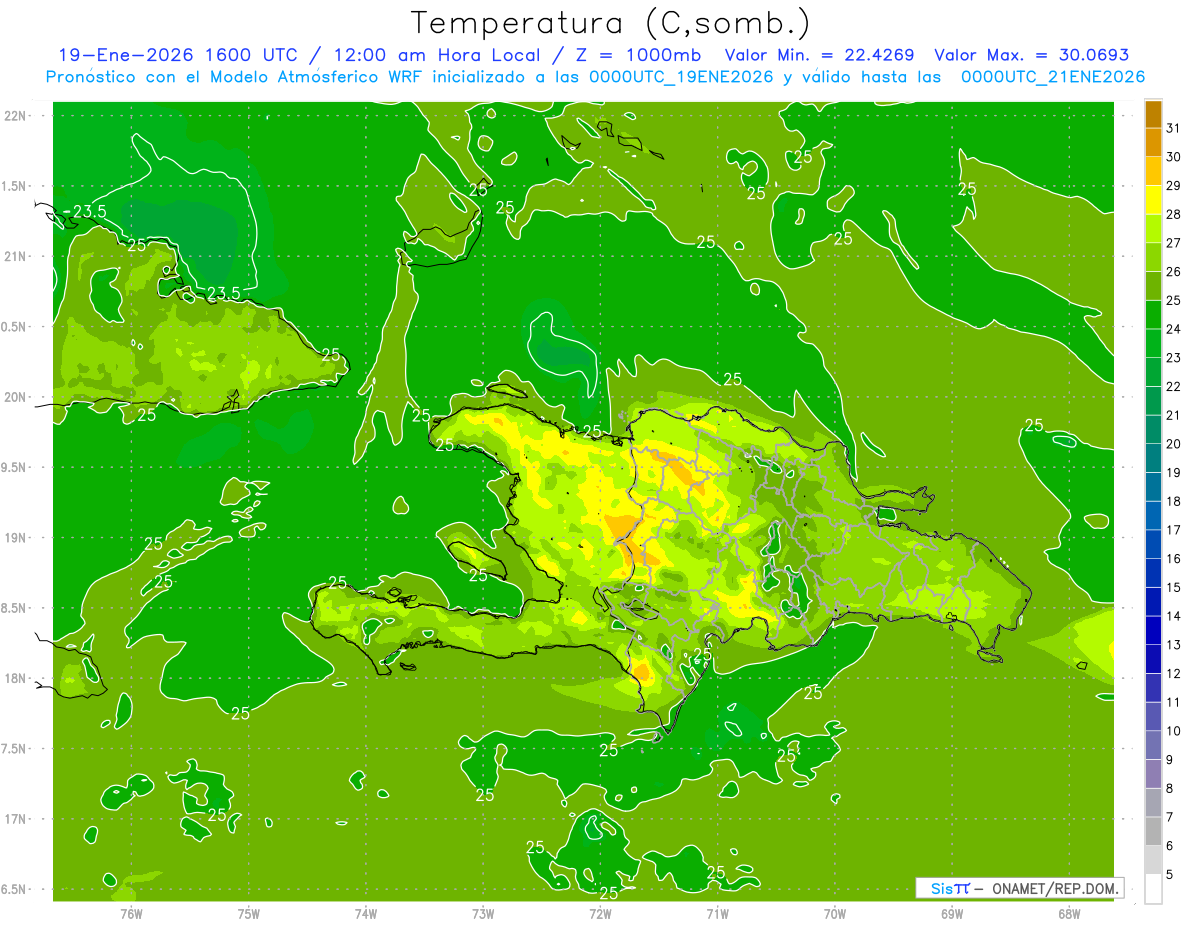Click the 68W longitude axis label

point(1068,914)
